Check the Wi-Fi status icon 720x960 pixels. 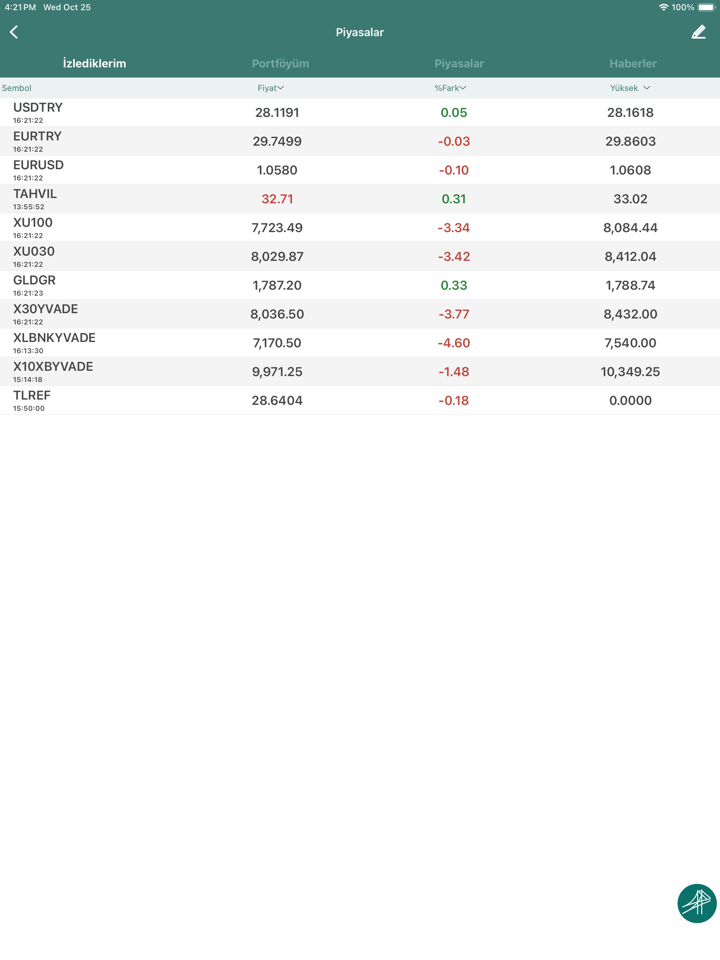[663, 7]
